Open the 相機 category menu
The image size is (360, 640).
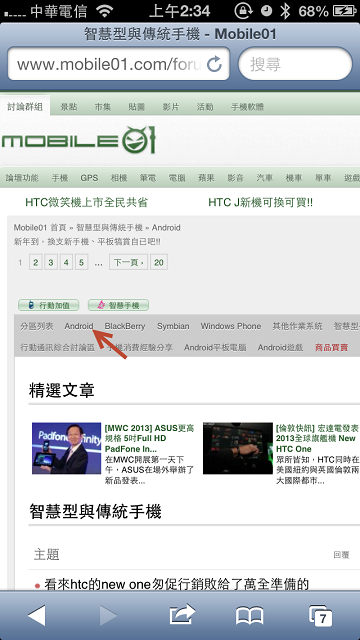[x=119, y=178]
